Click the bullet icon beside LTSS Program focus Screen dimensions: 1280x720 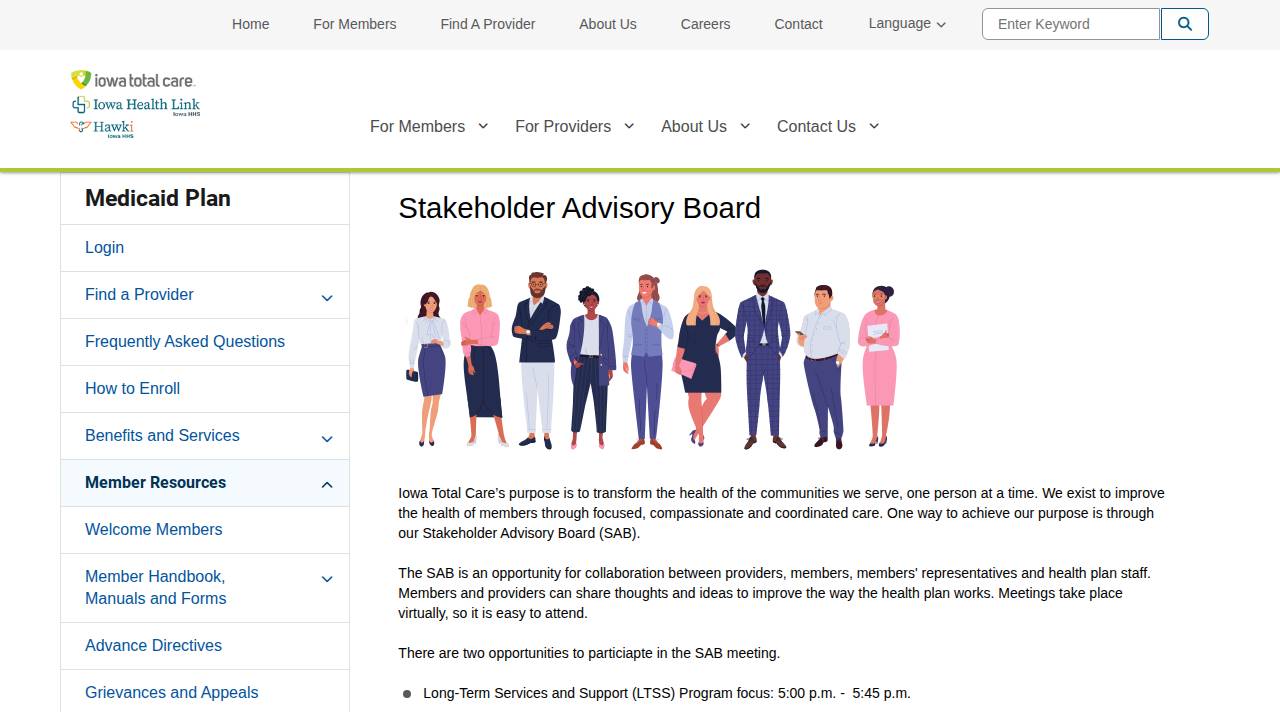[x=407, y=693]
